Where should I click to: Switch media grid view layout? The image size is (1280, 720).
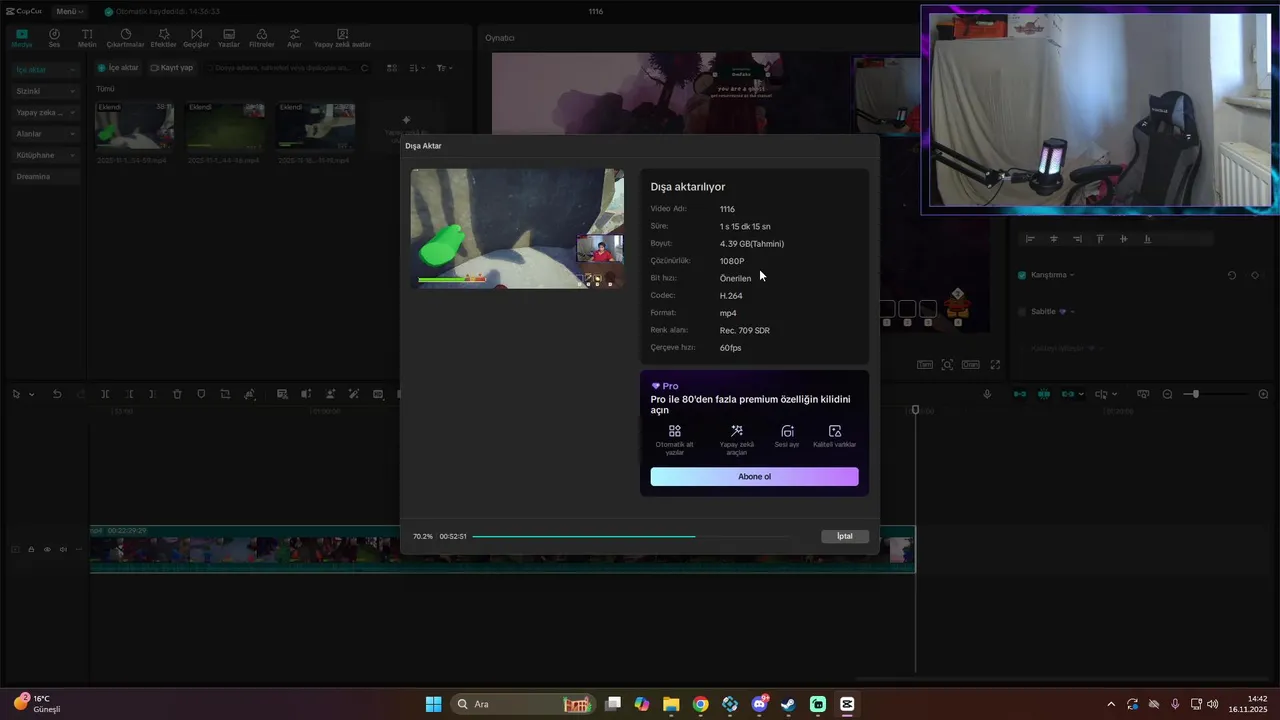pos(392,68)
